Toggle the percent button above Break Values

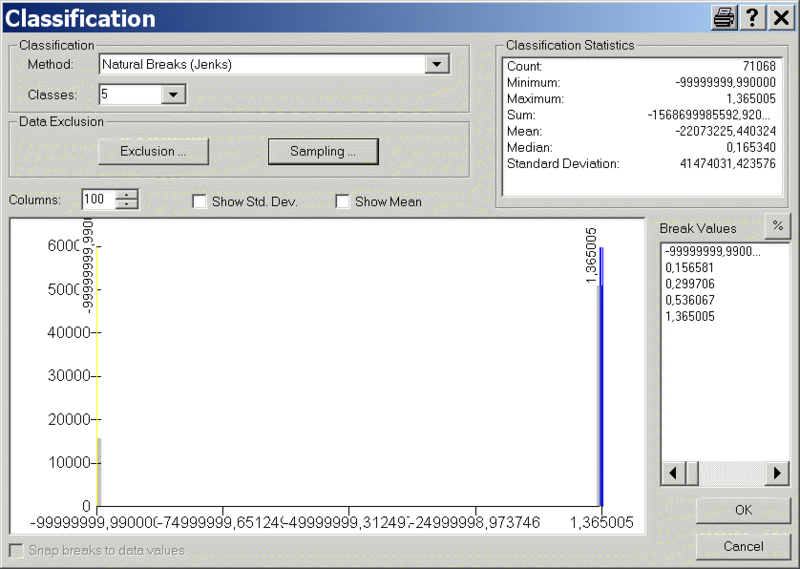[778, 226]
